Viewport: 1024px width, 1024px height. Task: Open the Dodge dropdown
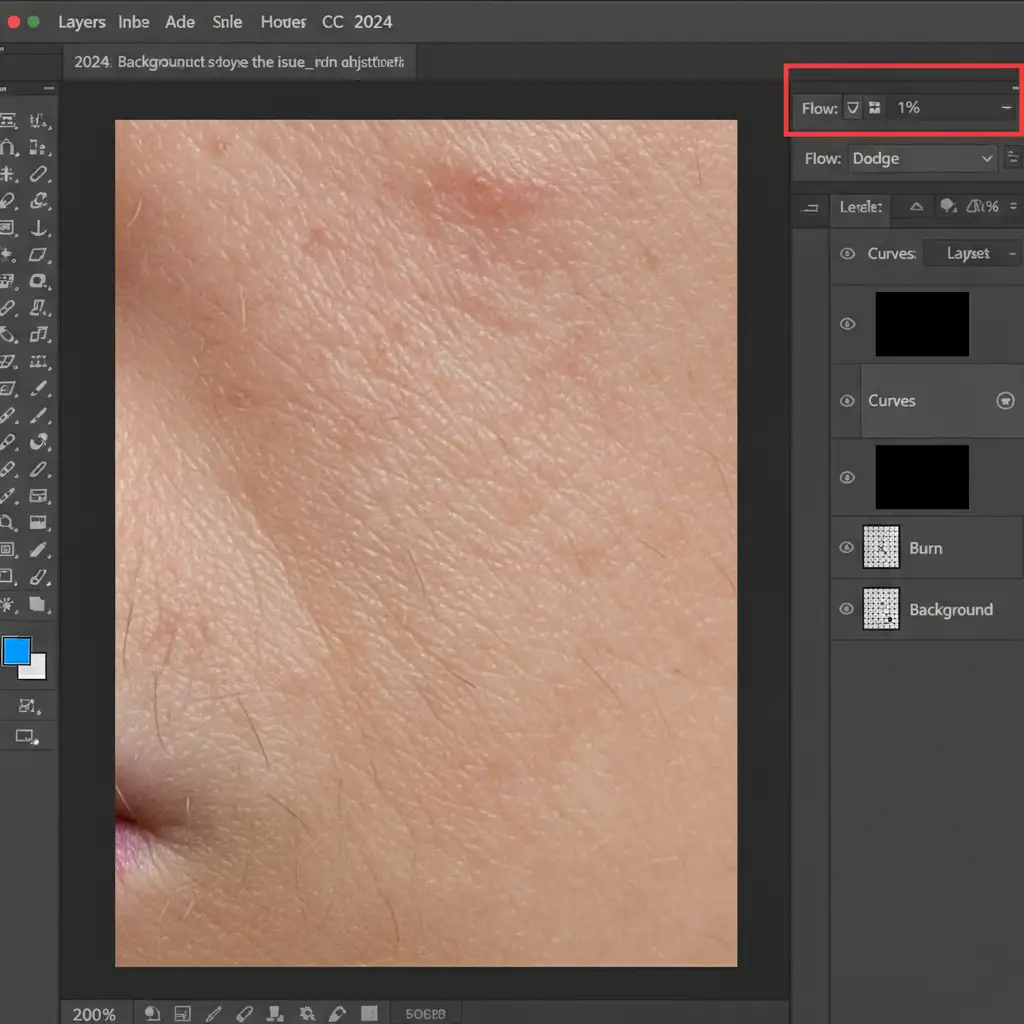click(922, 158)
